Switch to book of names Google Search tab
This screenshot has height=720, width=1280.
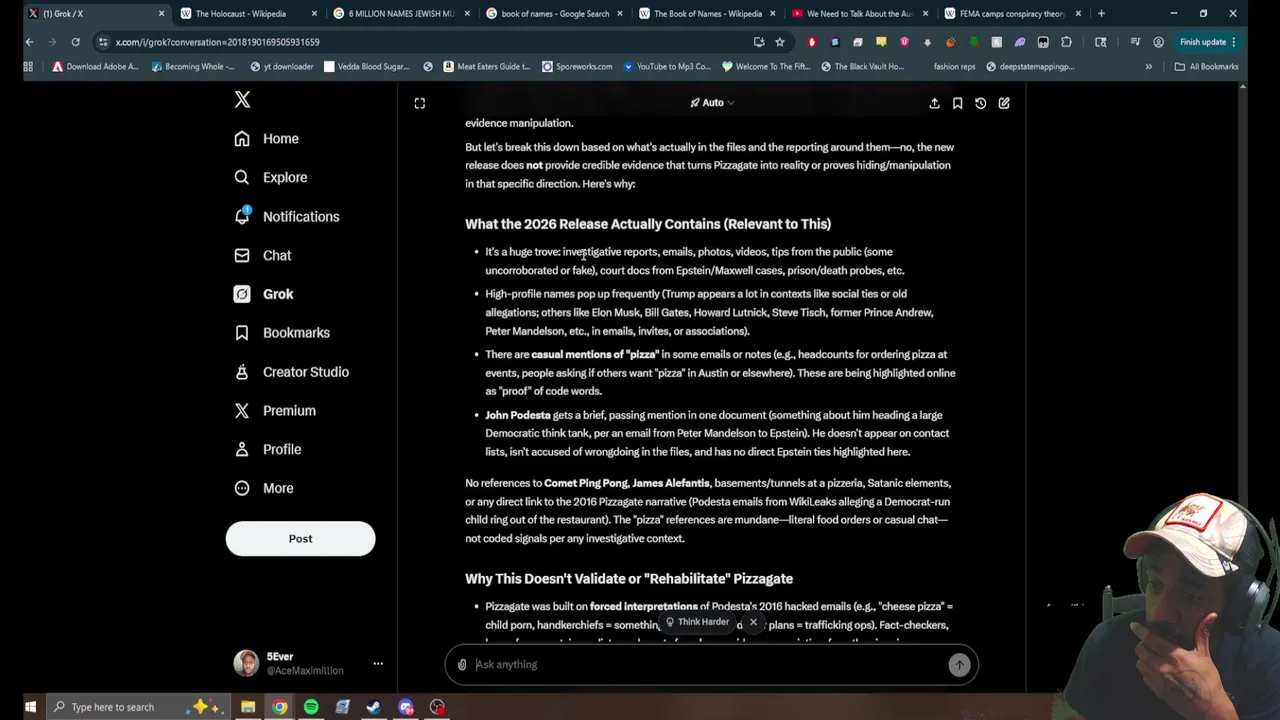click(x=553, y=14)
